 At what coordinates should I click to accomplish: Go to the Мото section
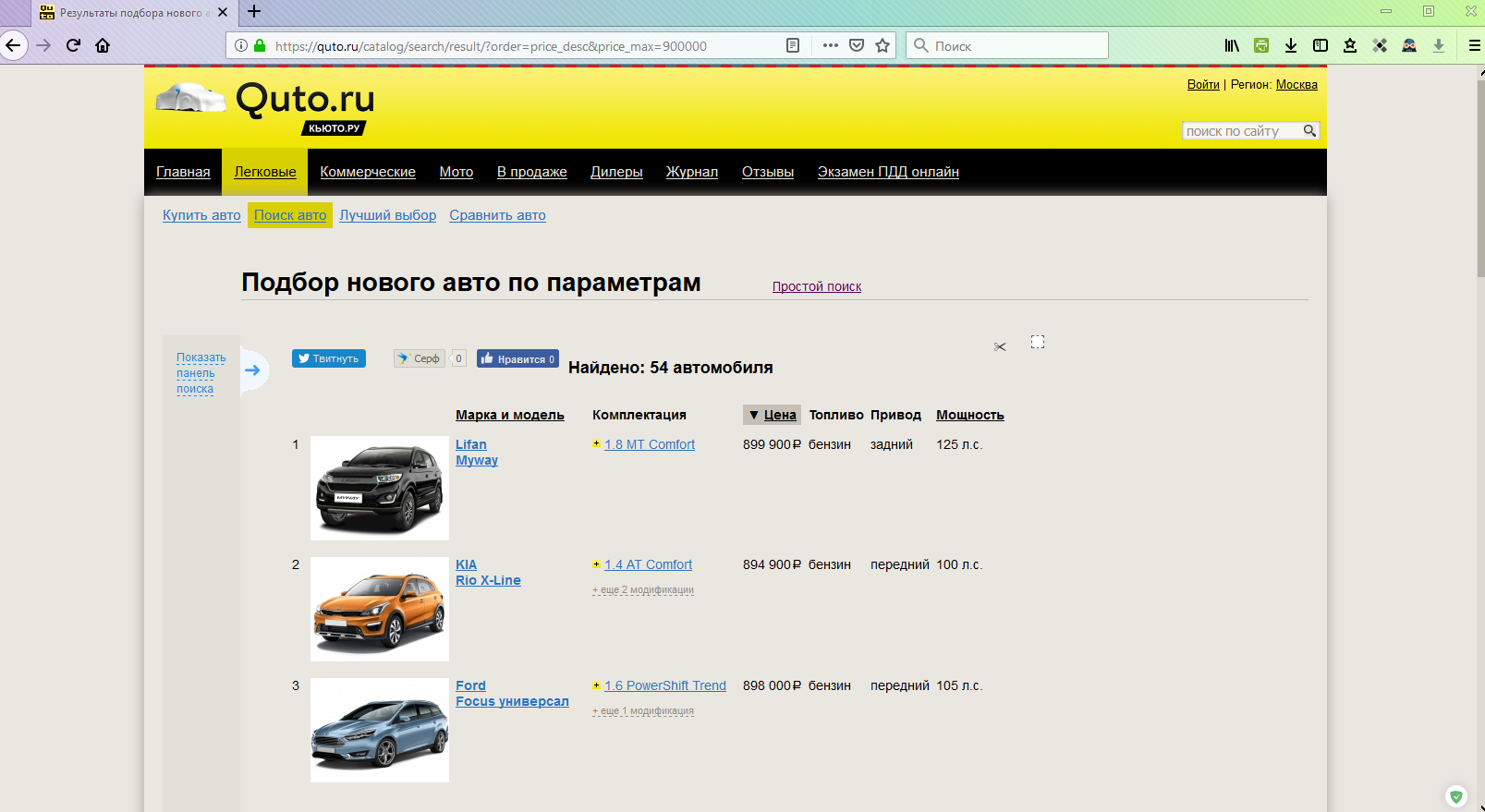456,172
